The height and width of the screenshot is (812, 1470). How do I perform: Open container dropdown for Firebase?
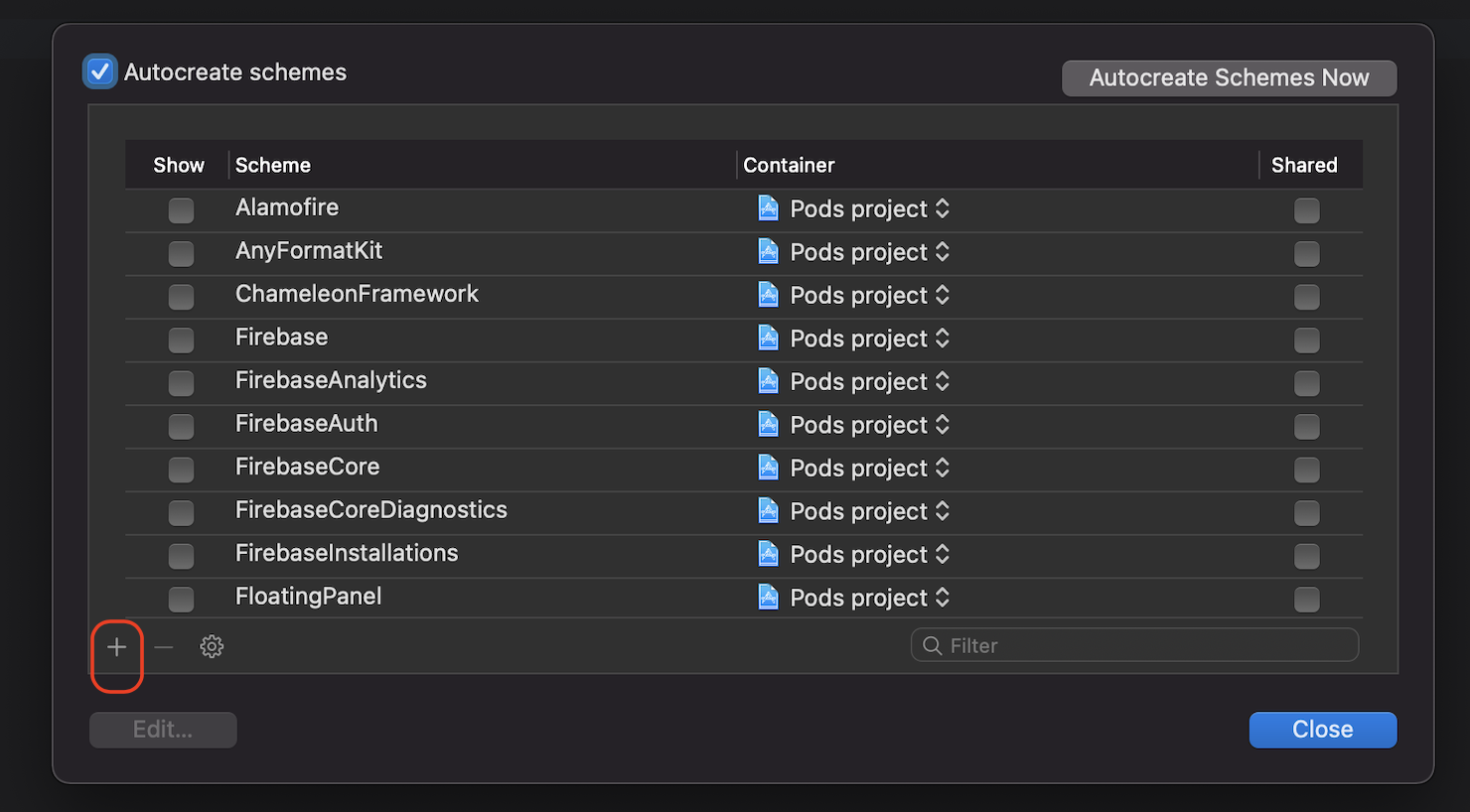854,338
